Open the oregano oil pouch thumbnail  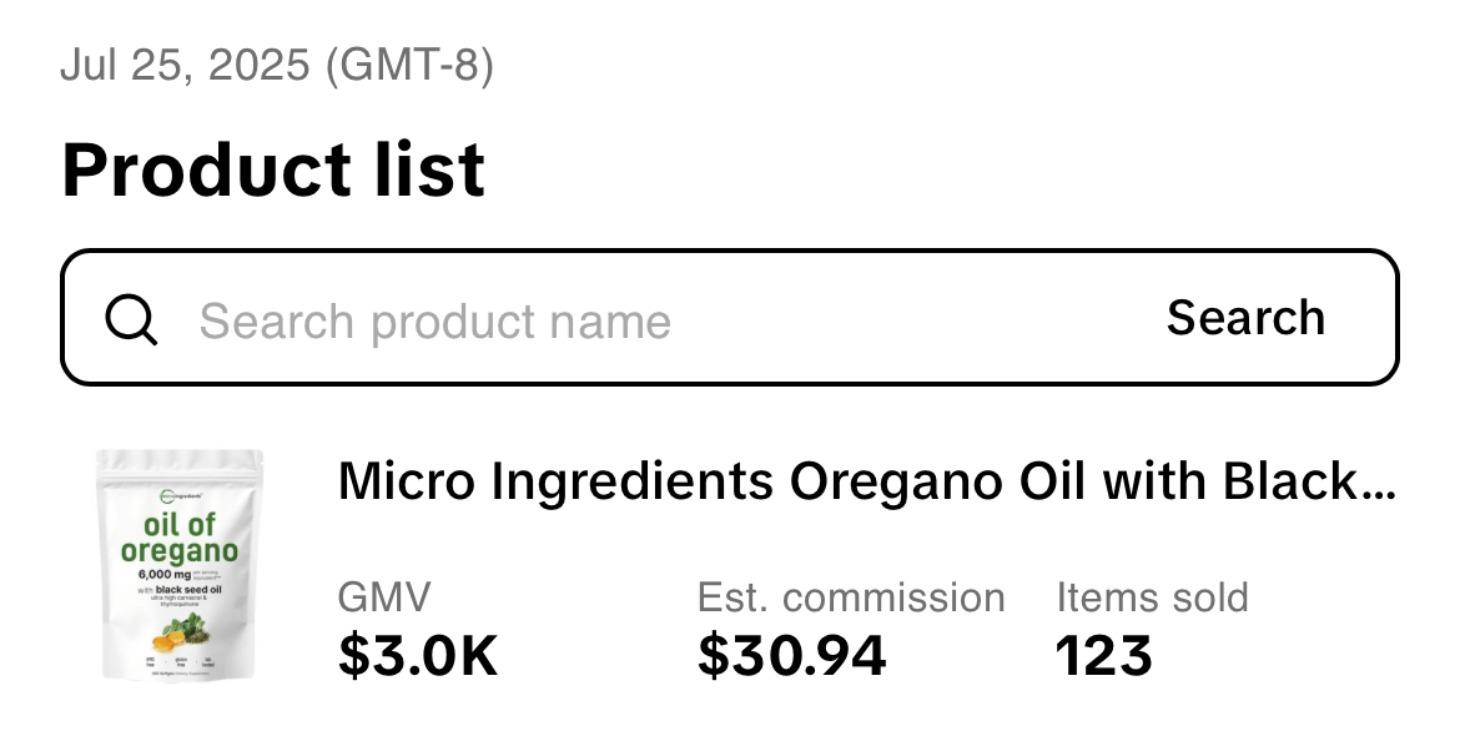tap(180, 565)
